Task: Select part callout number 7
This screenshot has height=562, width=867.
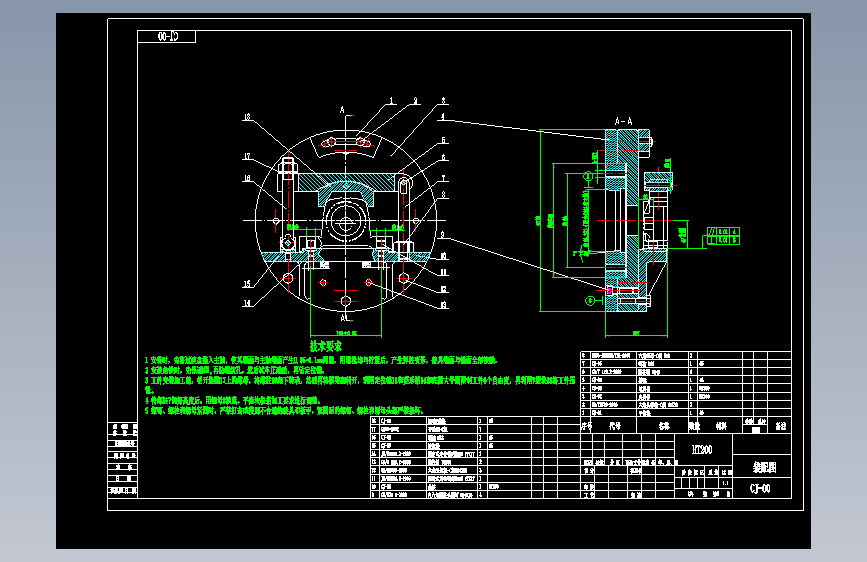Action: pos(443,179)
